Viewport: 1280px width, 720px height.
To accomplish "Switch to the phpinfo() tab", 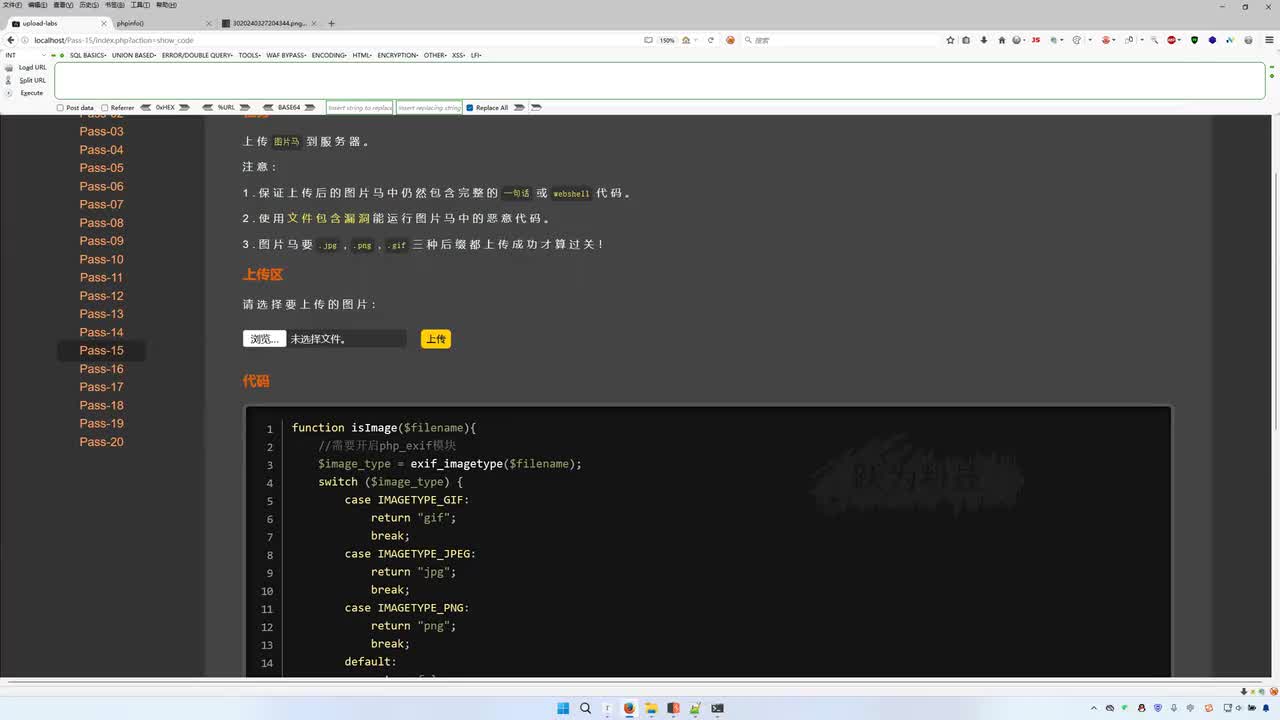I will (160, 23).
